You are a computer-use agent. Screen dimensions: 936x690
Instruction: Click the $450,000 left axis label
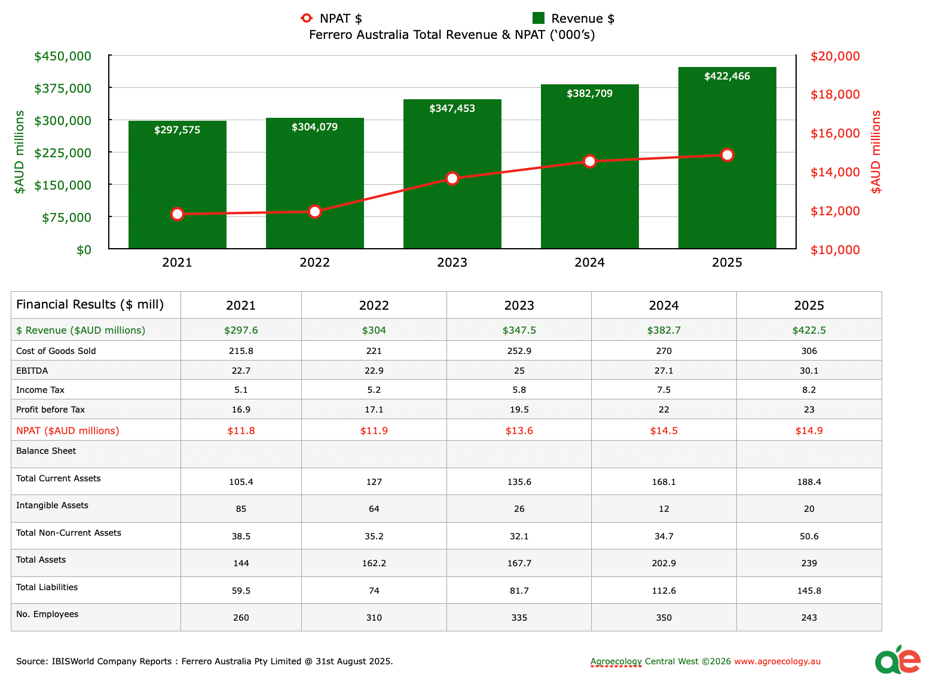click(63, 56)
